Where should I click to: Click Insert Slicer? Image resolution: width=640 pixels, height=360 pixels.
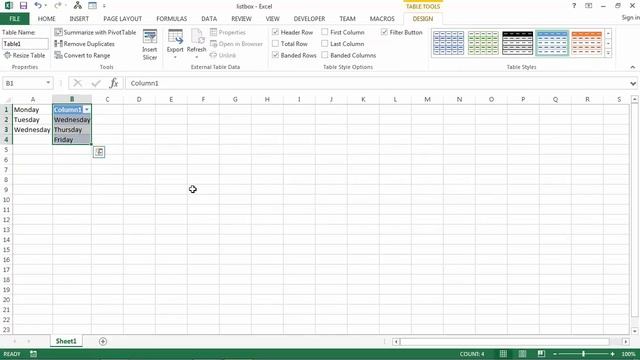150,45
